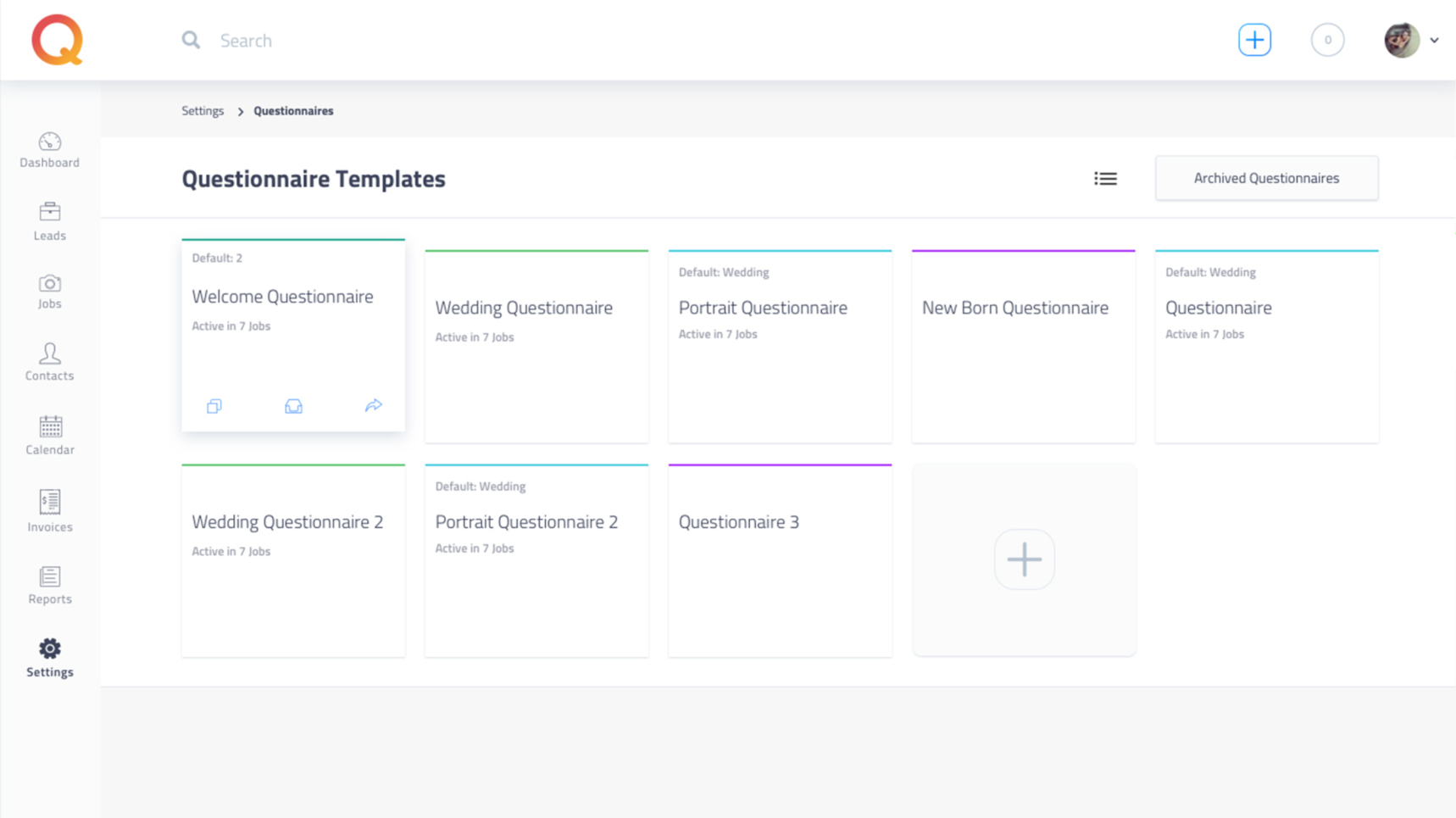Click the blue plus quick-add button
Image resolution: width=1456 pixels, height=818 pixels.
tap(1254, 40)
